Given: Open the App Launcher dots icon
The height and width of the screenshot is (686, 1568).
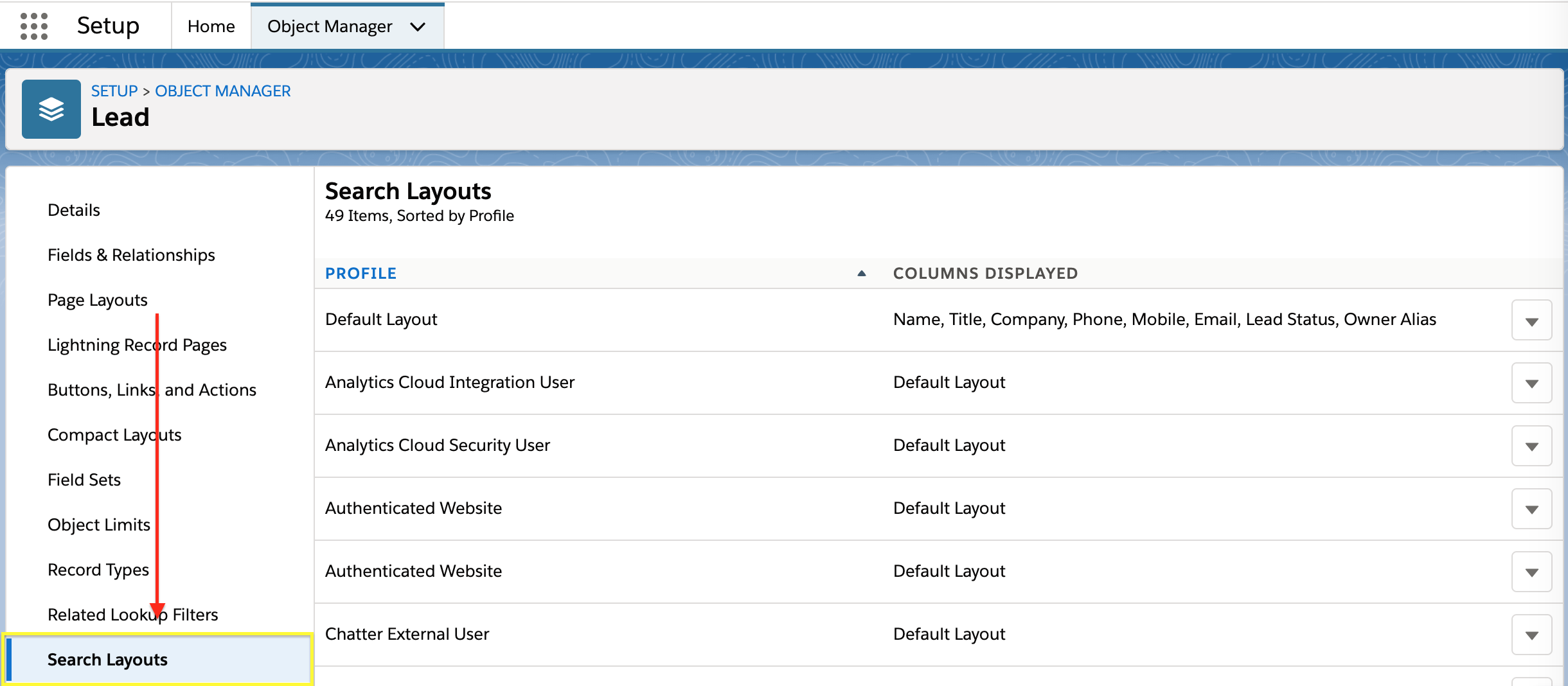Looking at the screenshot, I should tap(34, 26).
